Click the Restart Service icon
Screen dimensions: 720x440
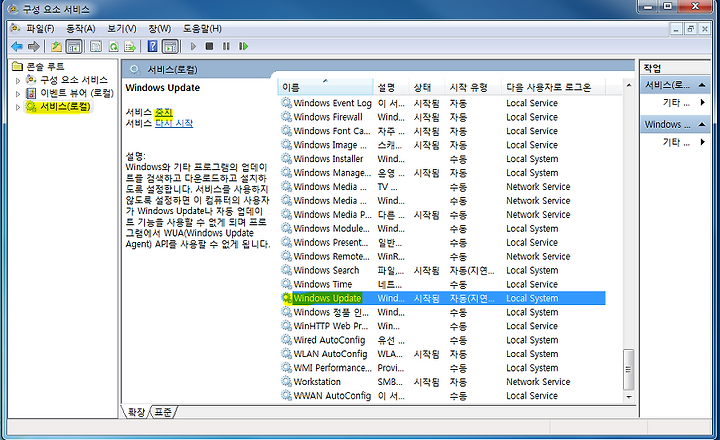coord(243,46)
